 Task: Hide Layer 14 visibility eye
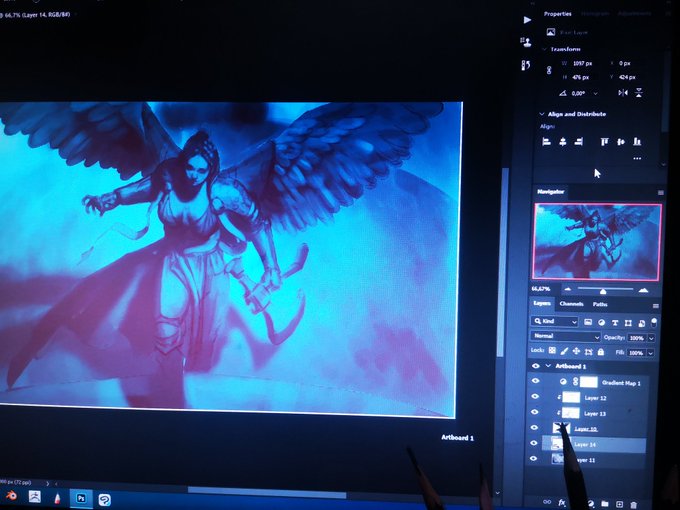coord(534,443)
